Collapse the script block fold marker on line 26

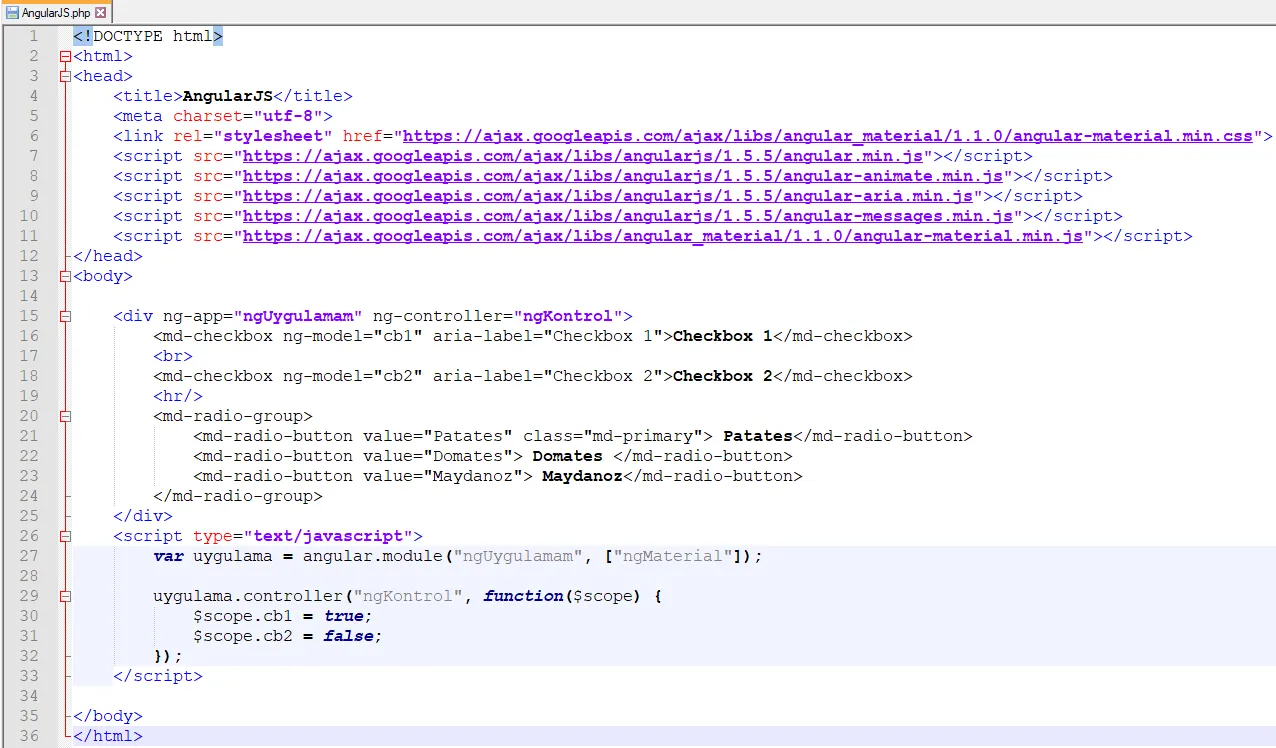point(66,536)
